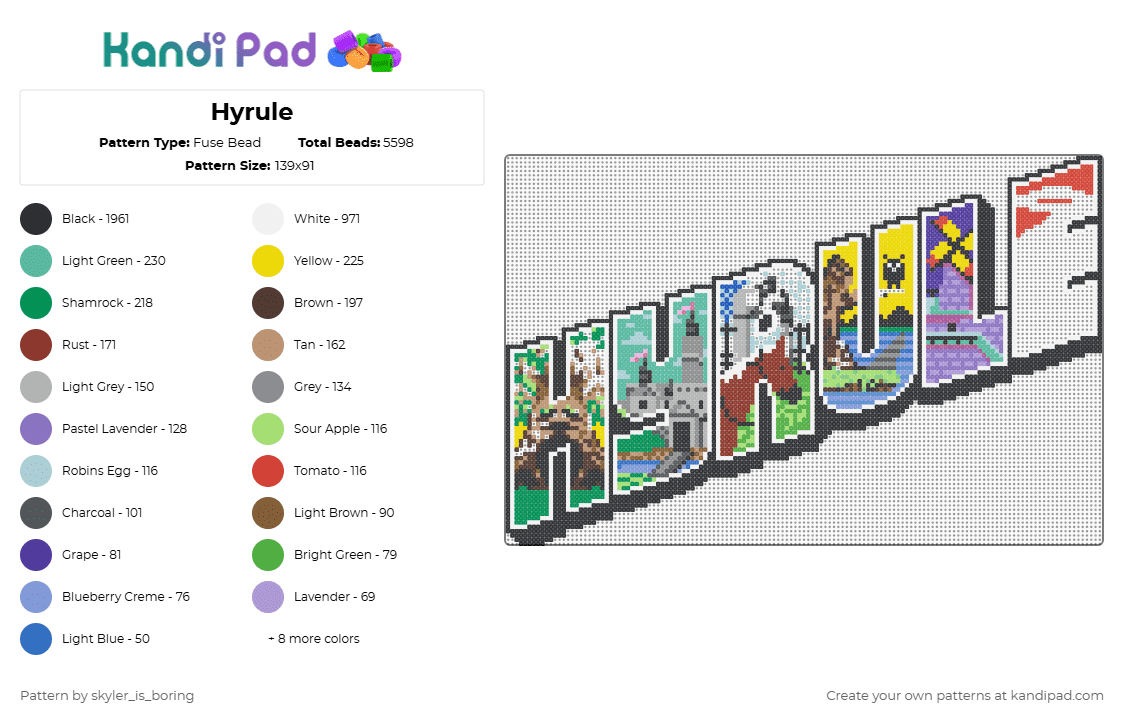The height and width of the screenshot is (720, 1124).
Task: Click the Kandi Pad logo text
Action: pos(209,50)
